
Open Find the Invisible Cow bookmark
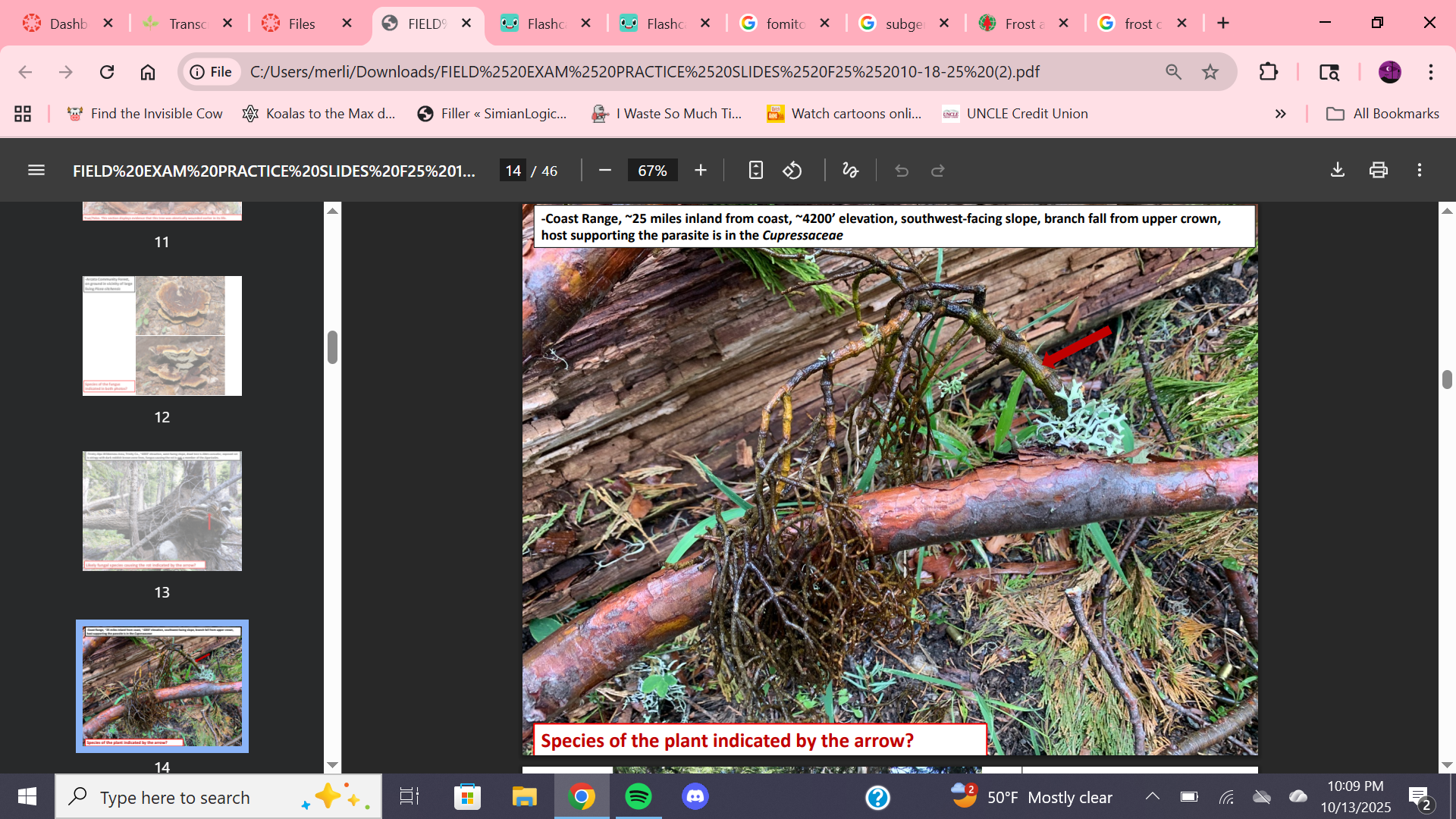click(146, 114)
